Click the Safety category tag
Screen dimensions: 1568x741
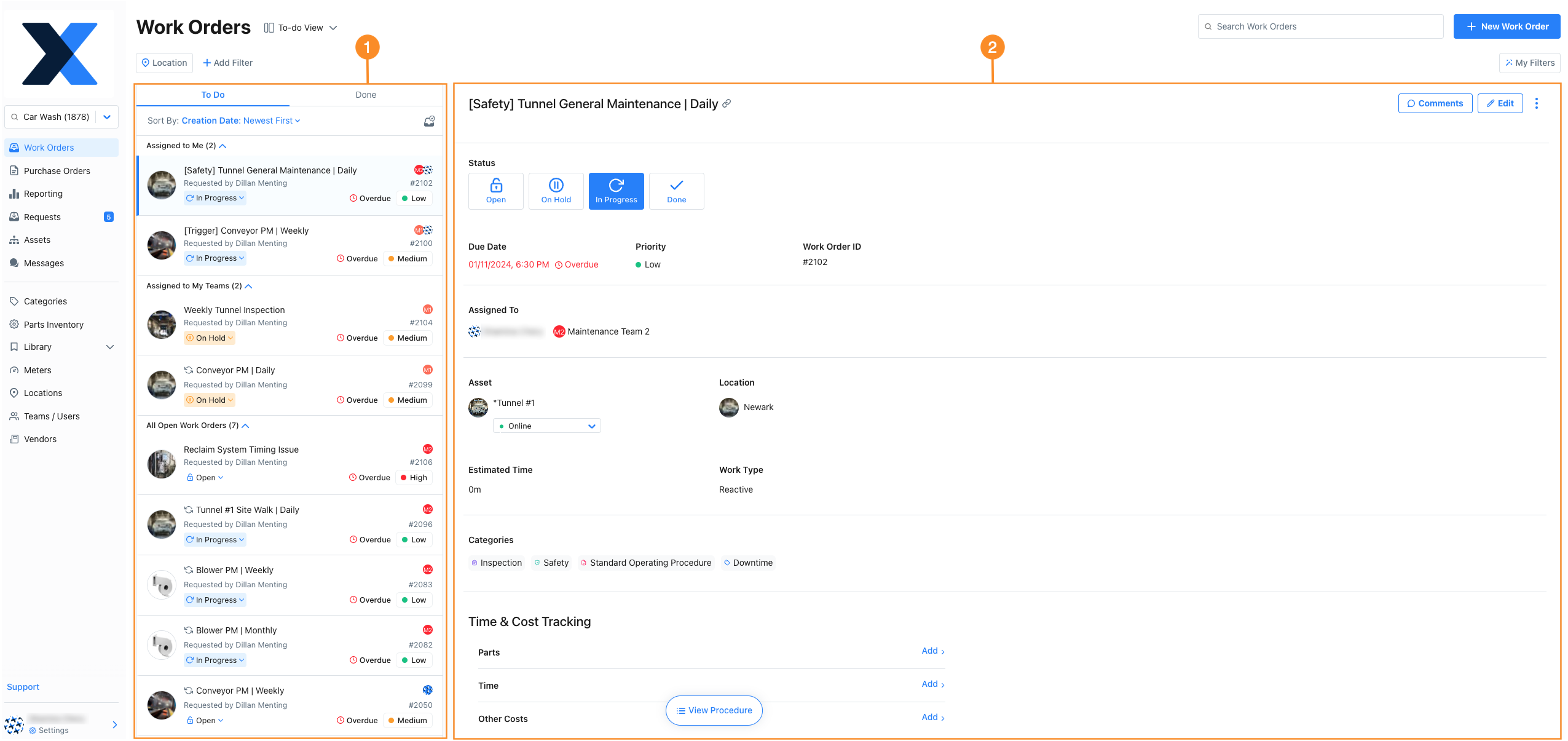(551, 563)
